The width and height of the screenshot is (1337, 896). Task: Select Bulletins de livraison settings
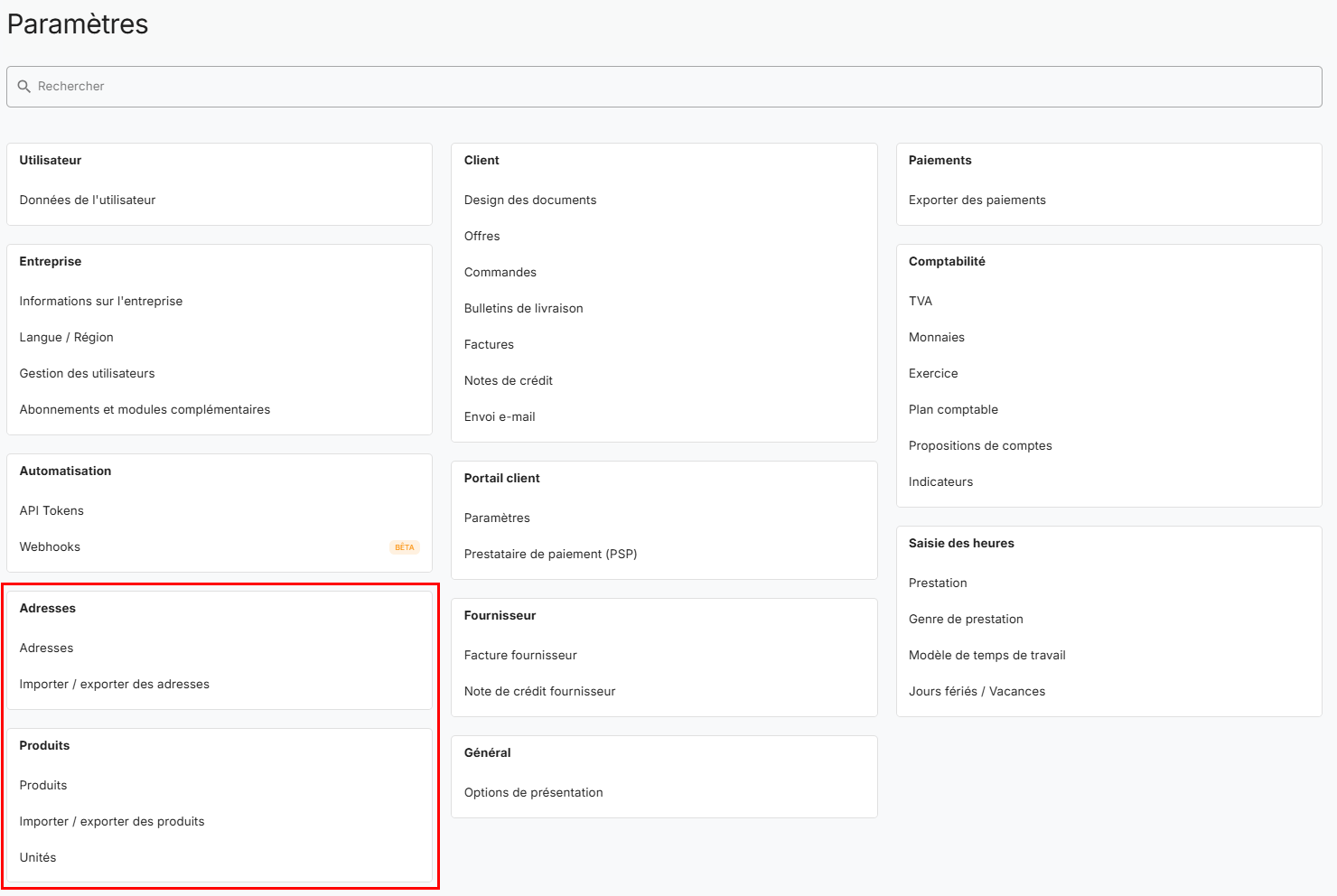[x=524, y=309]
